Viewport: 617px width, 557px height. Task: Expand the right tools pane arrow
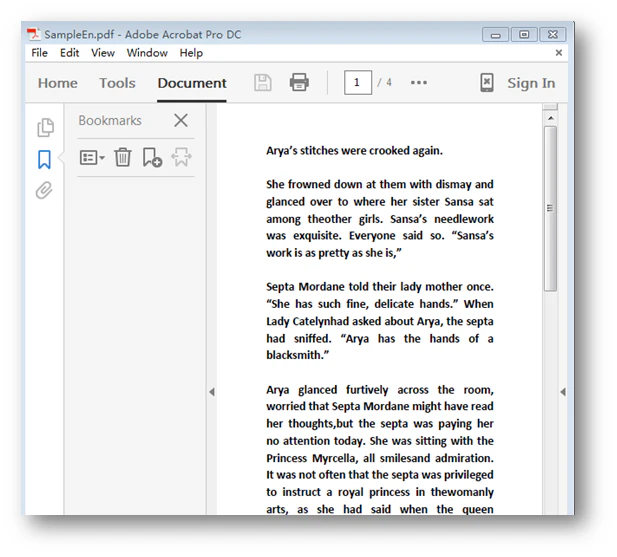pos(563,392)
